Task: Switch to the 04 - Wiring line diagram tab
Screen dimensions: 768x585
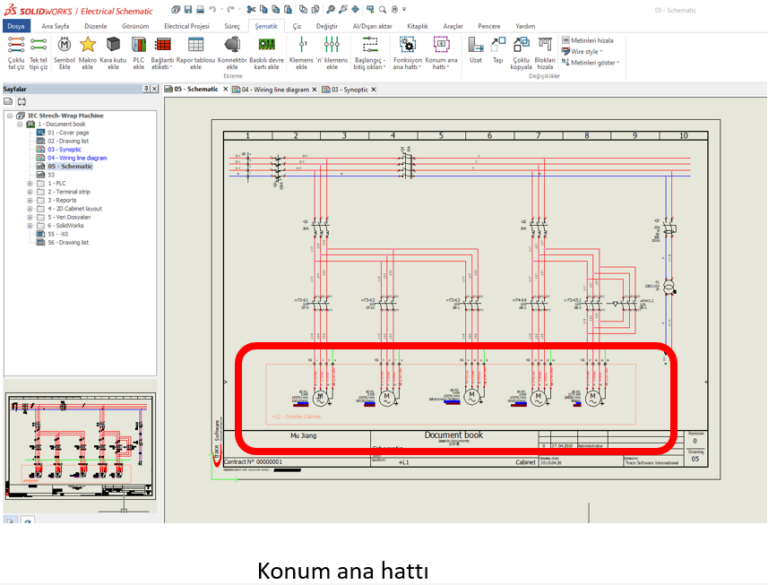Action: [274, 89]
